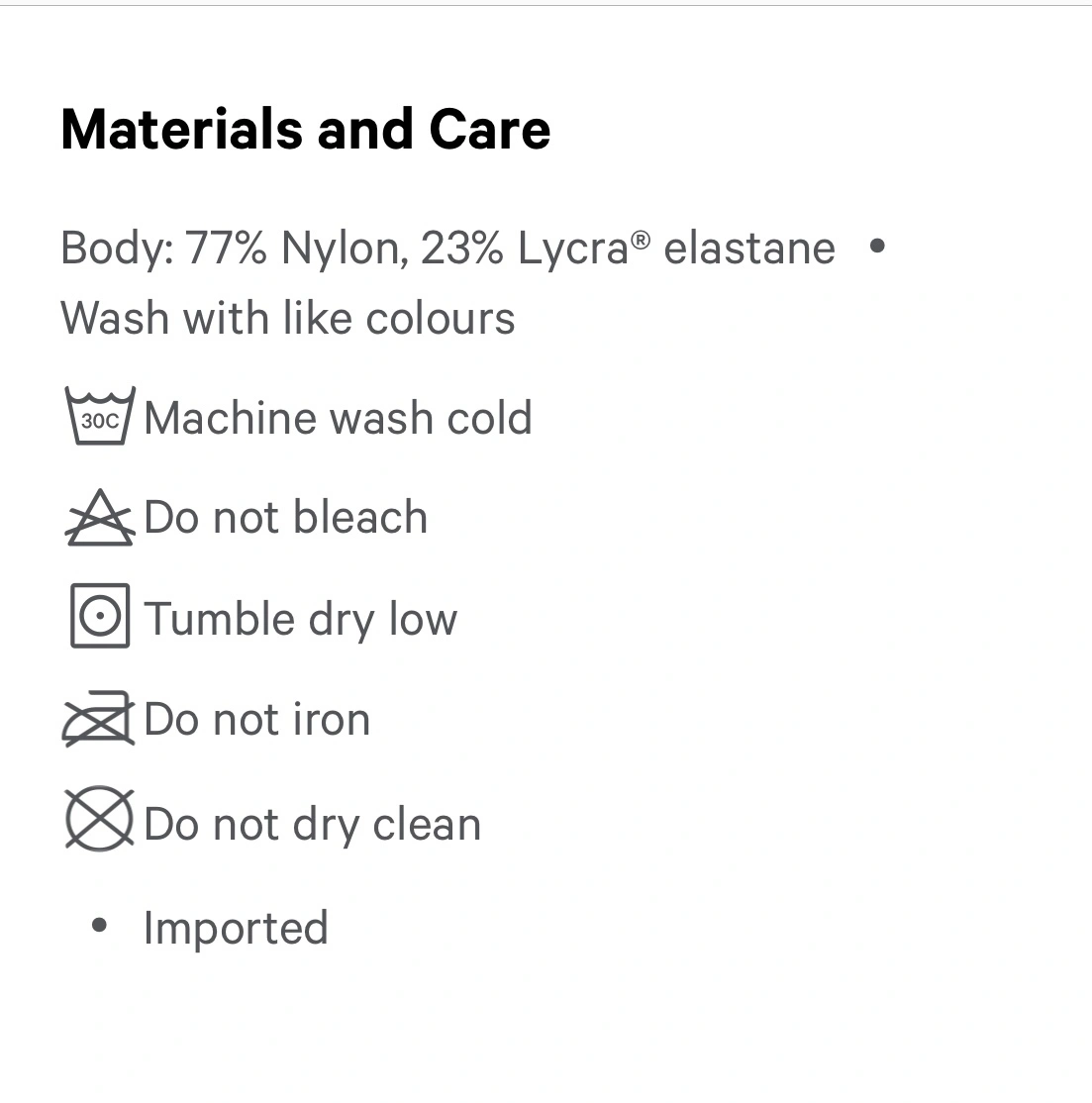Screen dimensions: 1092x1103
Task: Select the Machine wash cold text
Action: pos(338,418)
